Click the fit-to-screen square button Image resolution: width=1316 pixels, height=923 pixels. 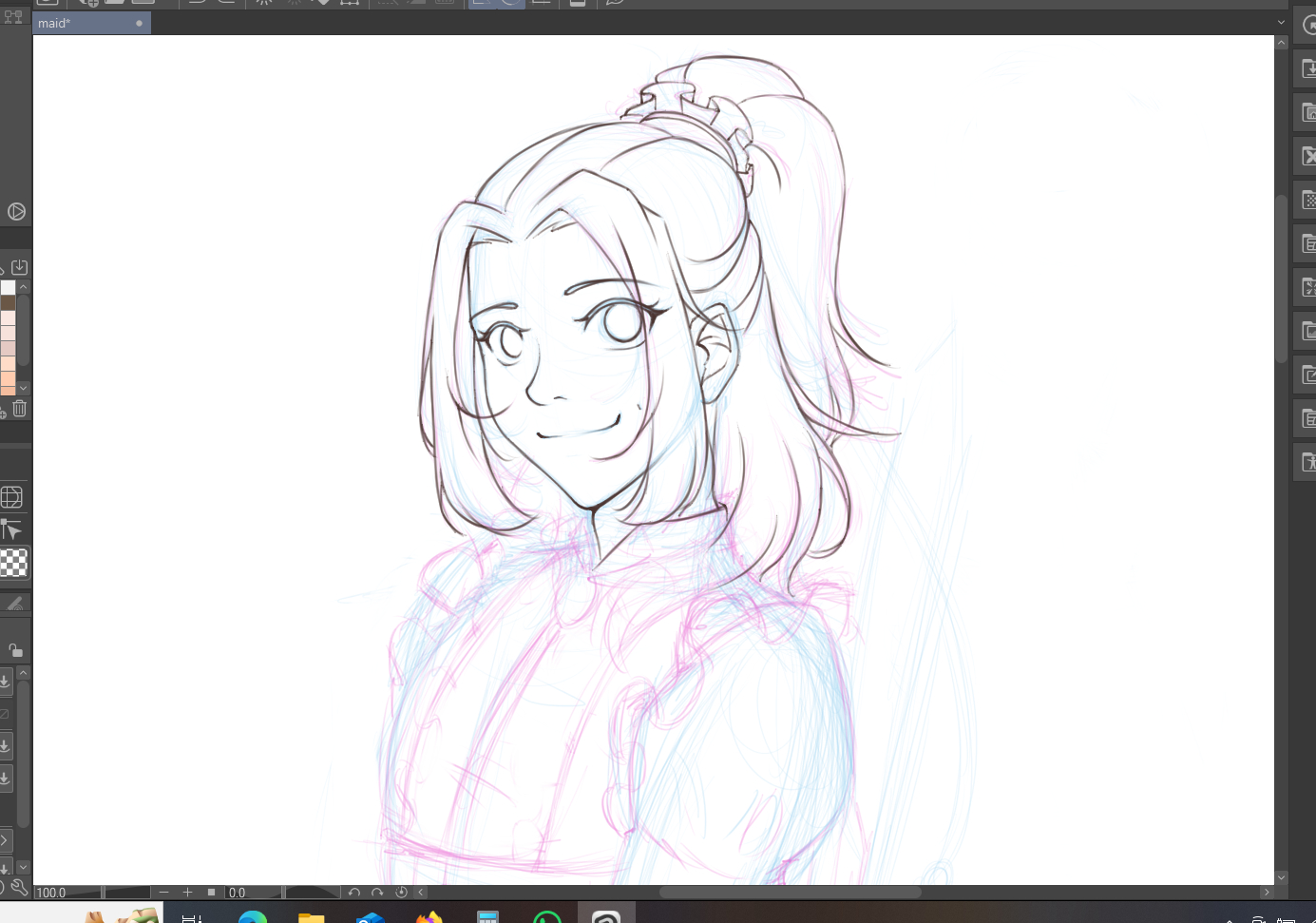211,893
